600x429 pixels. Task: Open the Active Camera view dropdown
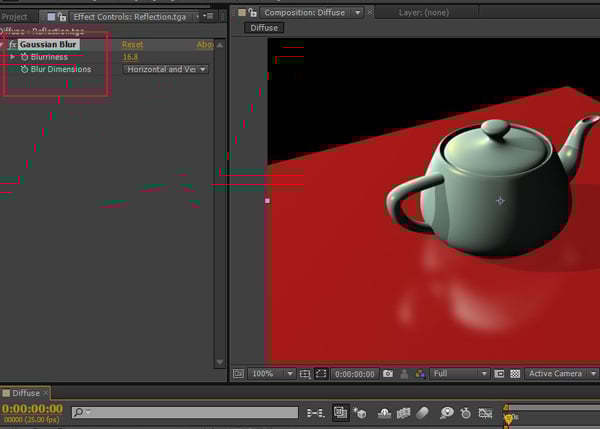click(562, 374)
